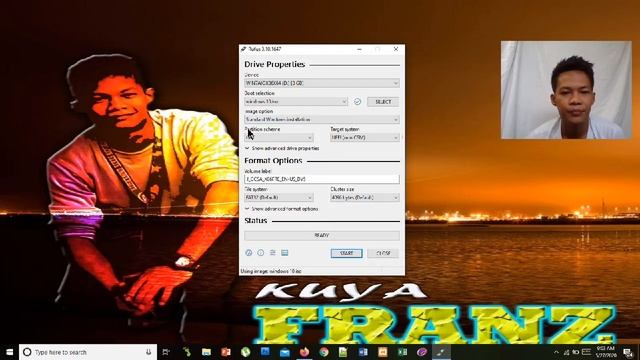Screen dimensions: 640x360
Task: Click the SELECT button
Action: pyautogui.click(x=383, y=102)
